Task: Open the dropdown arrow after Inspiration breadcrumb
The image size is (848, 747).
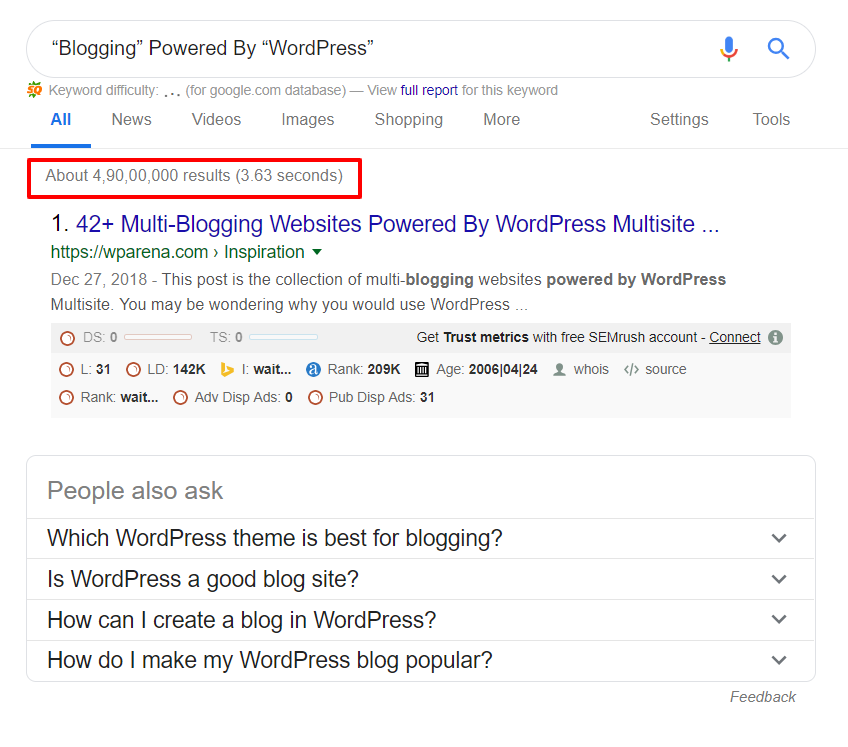Action: coord(317,252)
